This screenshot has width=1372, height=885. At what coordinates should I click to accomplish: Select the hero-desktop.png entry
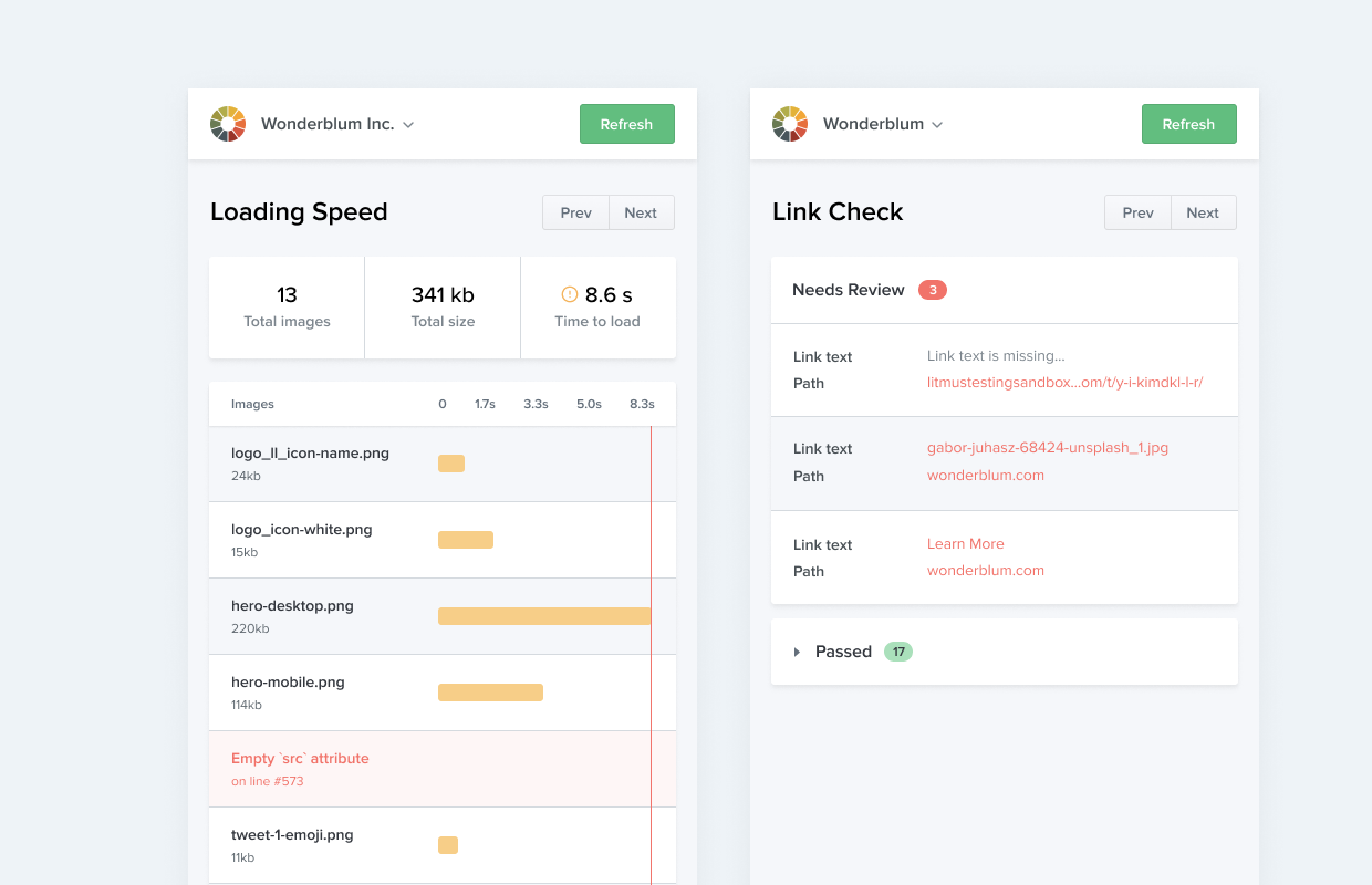[x=292, y=616]
